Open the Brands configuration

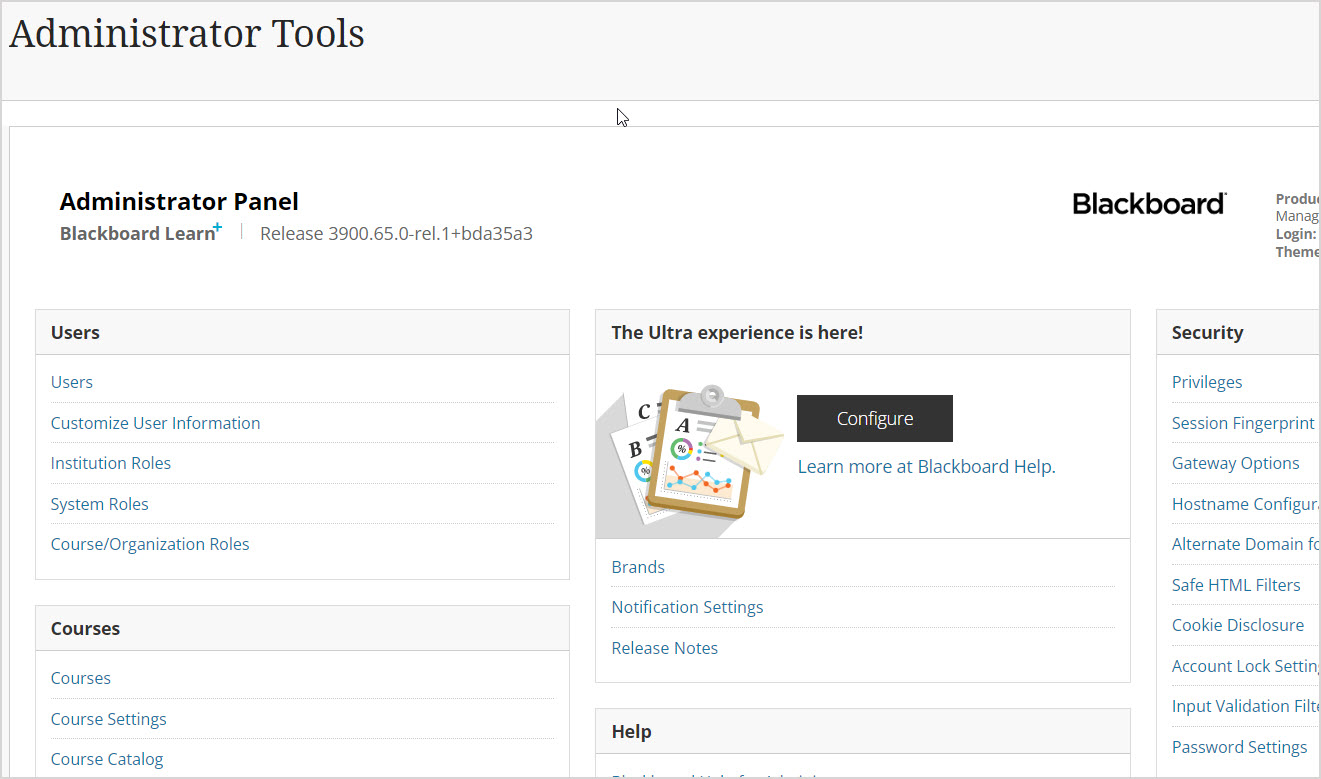(x=638, y=567)
